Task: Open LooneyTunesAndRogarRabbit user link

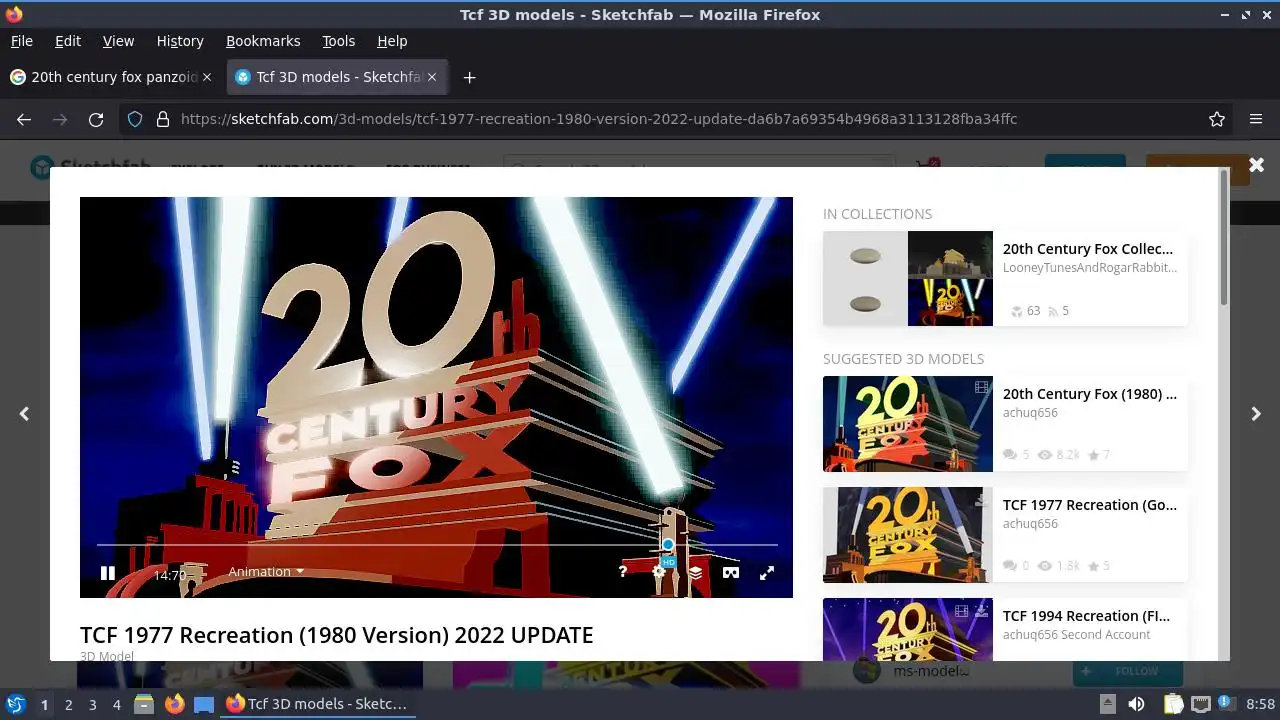Action: (x=1090, y=268)
